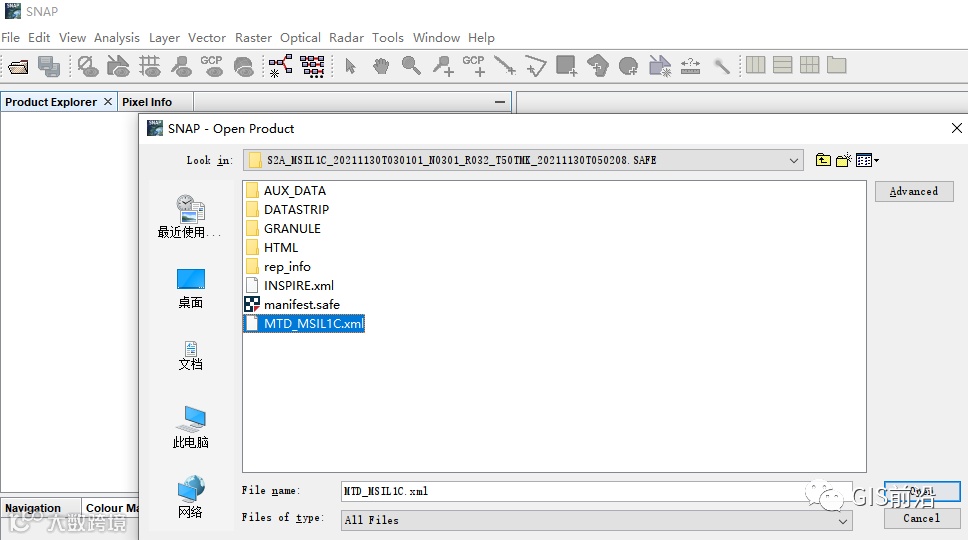This screenshot has width=968, height=540.
Task: Select the draw rectangle tool
Action: pos(567,65)
